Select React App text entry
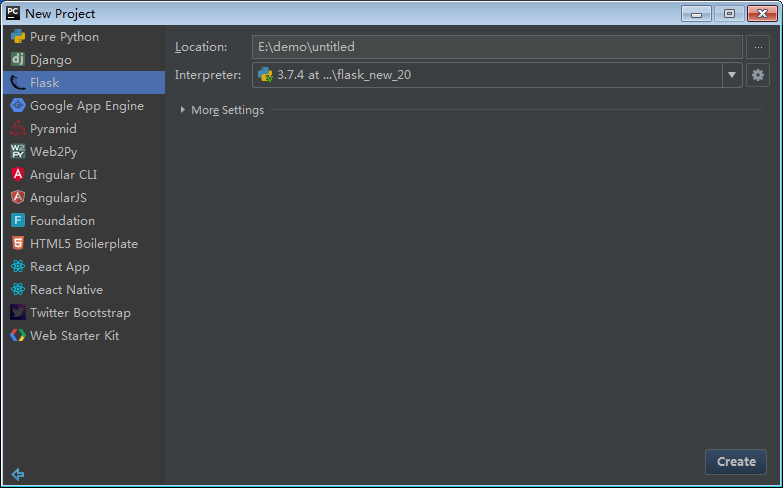 pos(60,267)
